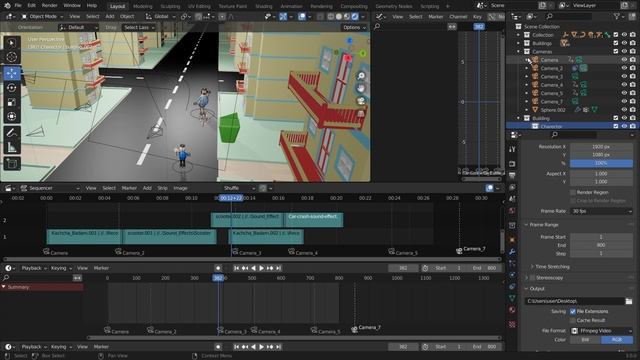
Task: Hide Camera_5 with its eye icon
Action: coord(624,93)
